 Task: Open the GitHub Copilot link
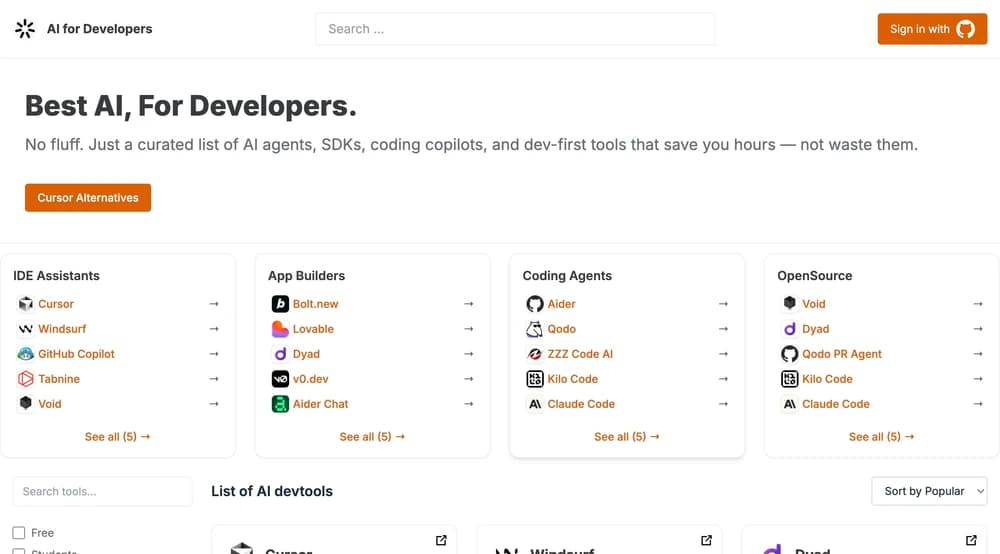pos(76,354)
